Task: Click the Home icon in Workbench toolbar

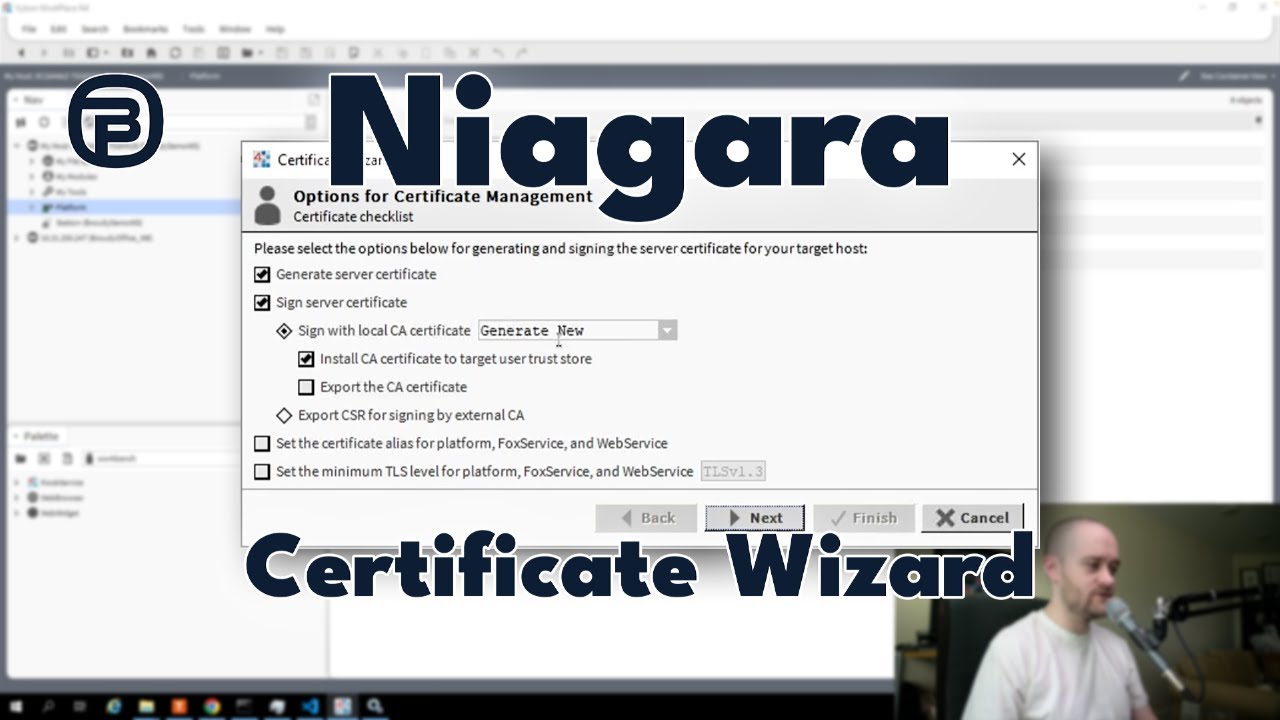Action: click(151, 52)
